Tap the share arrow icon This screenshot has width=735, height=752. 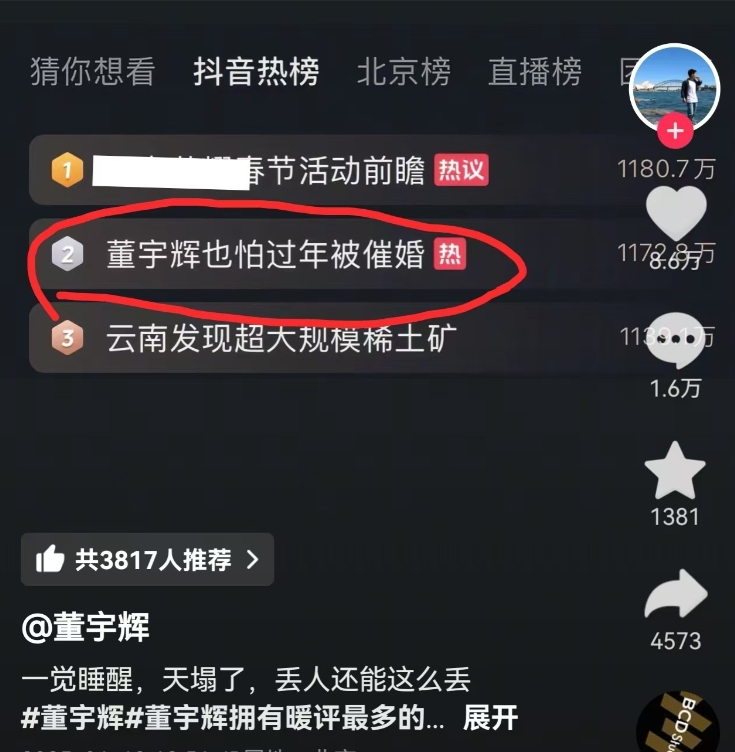coord(676,594)
